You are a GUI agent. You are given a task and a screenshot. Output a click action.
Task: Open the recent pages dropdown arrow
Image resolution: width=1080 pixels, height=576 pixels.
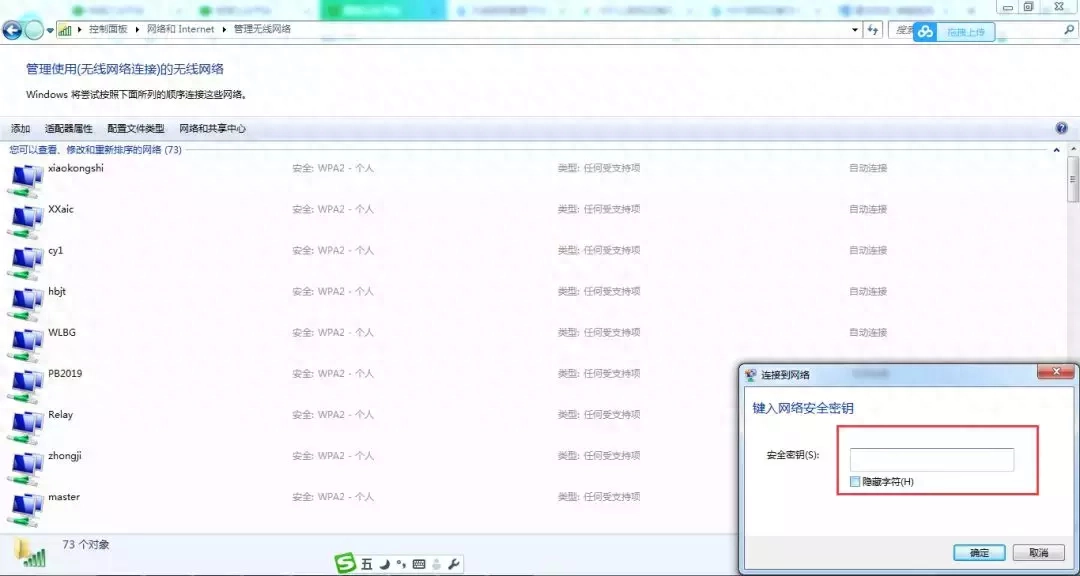click(x=50, y=30)
